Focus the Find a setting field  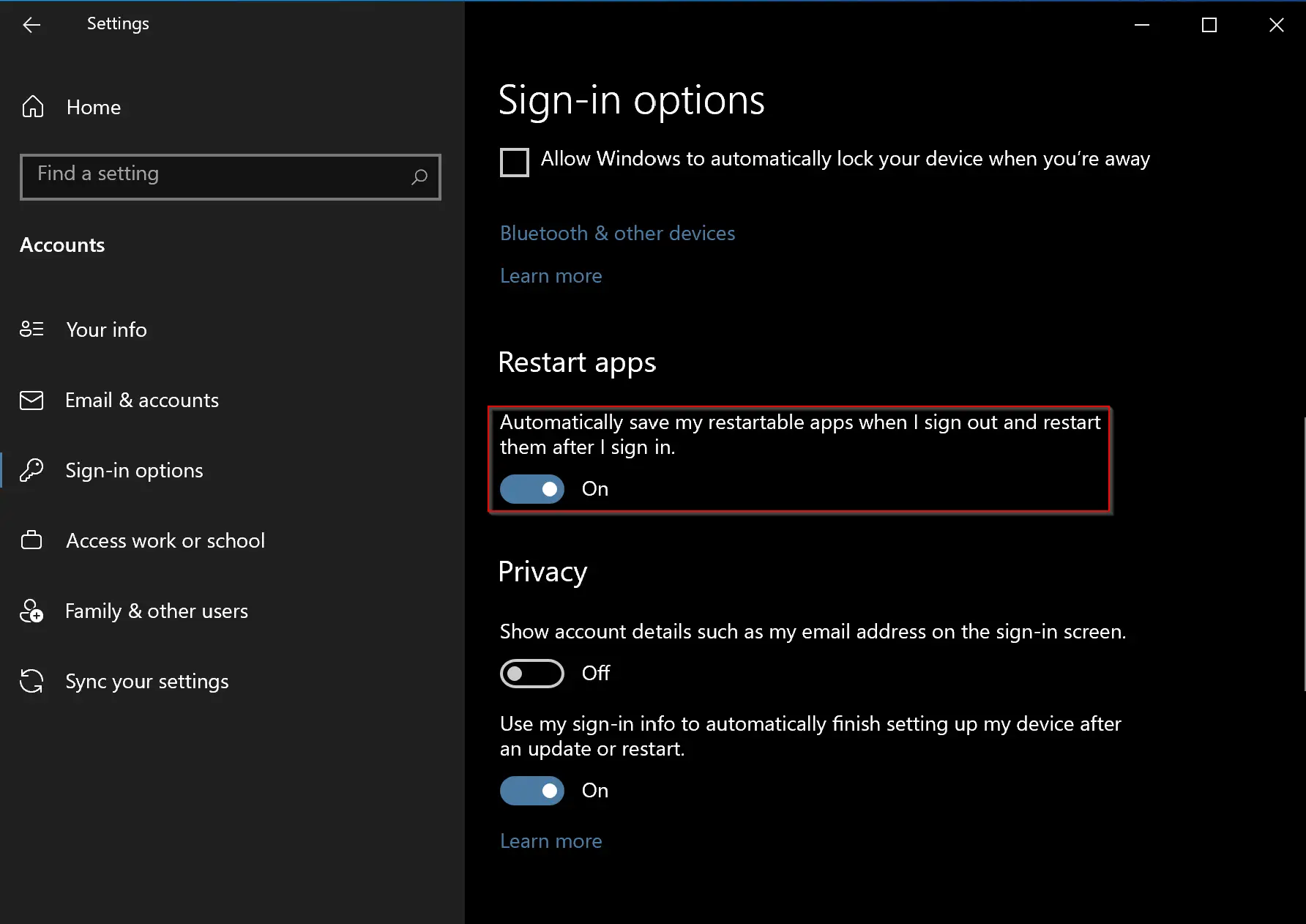[231, 176]
